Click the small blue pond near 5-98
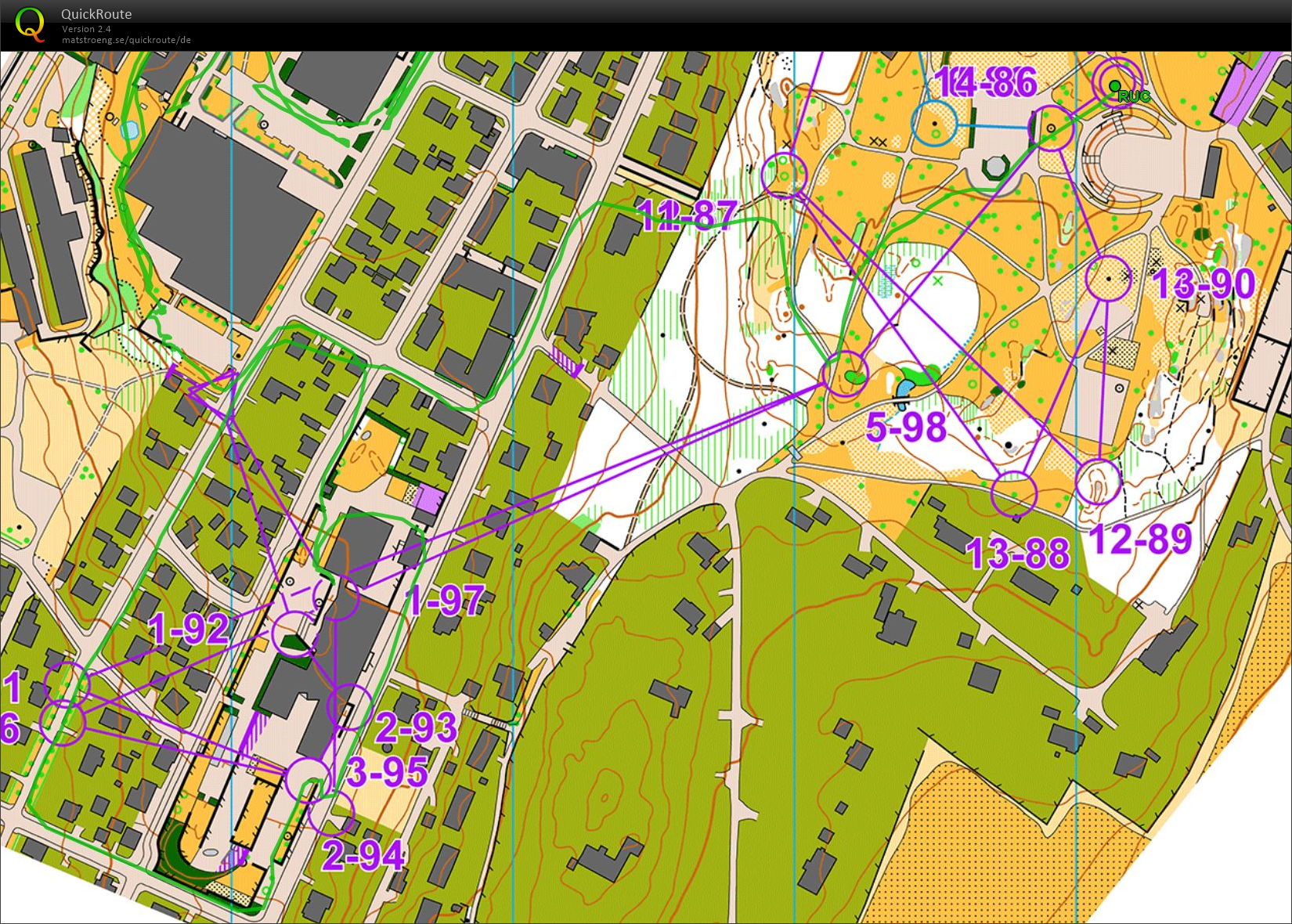1292x924 pixels. tap(904, 388)
